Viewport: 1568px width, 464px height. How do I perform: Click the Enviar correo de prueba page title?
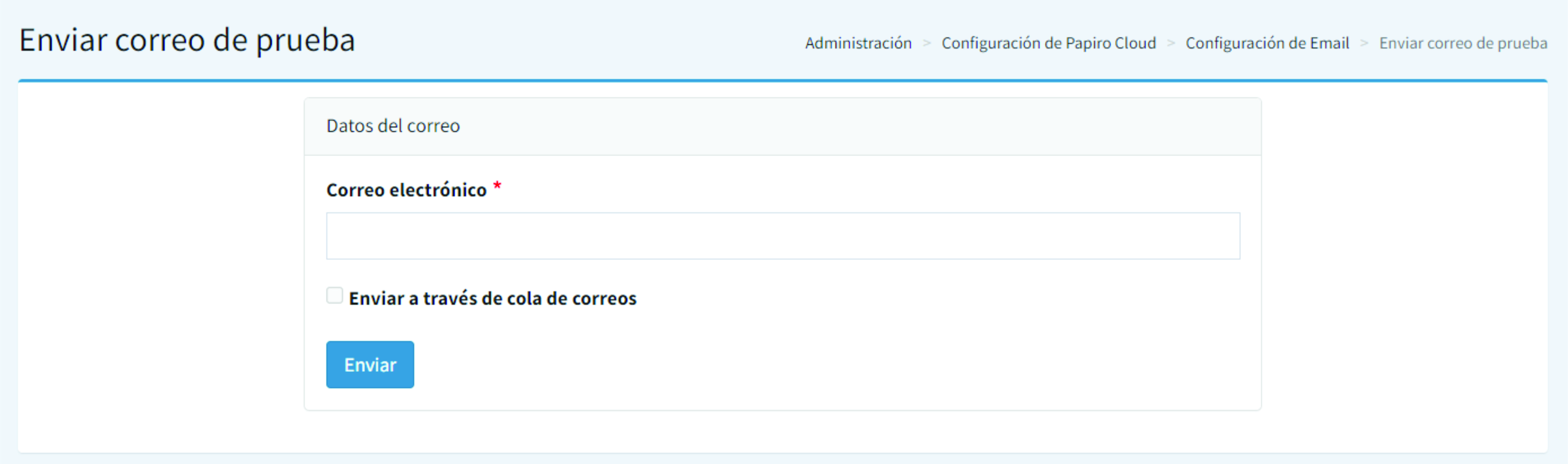point(187,41)
